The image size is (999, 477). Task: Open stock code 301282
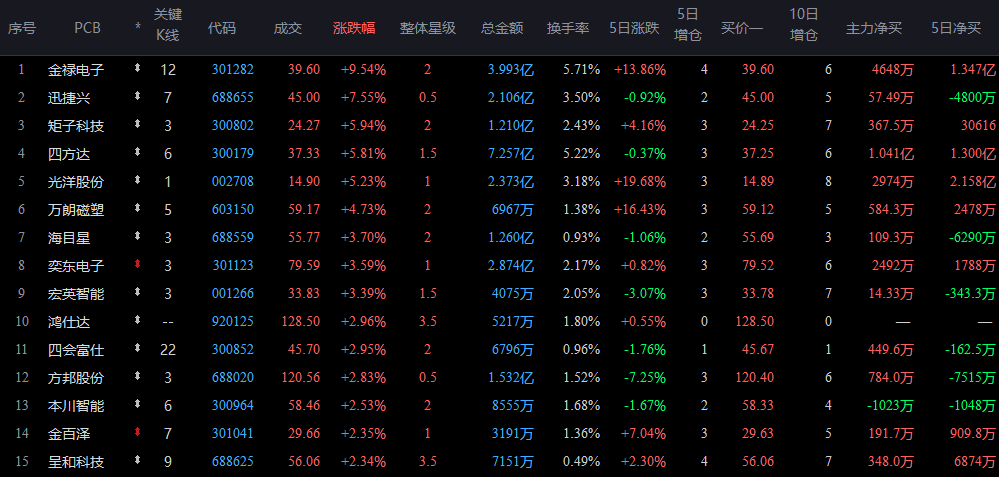point(233,69)
